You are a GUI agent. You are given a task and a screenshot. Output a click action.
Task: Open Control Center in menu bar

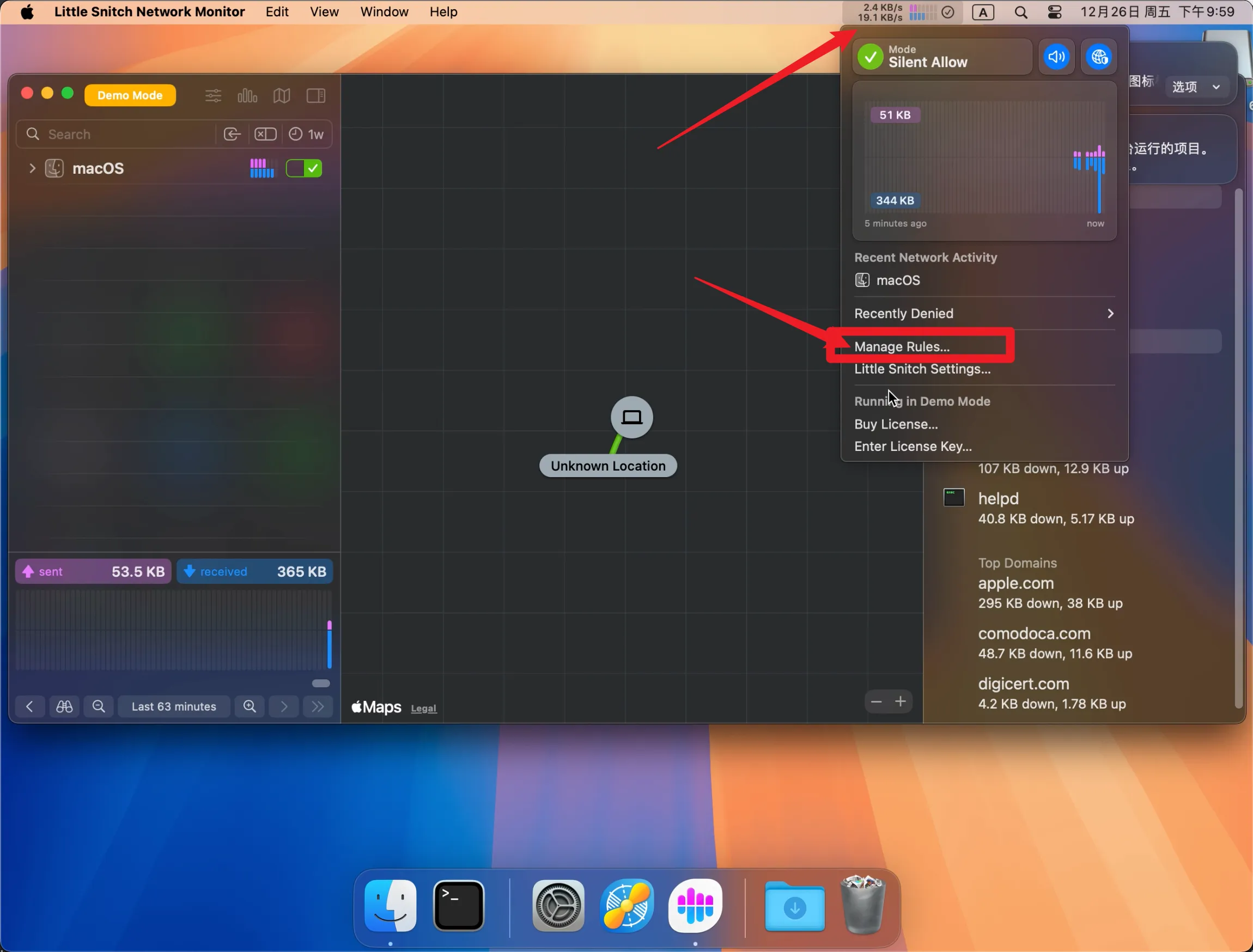[1055, 12]
